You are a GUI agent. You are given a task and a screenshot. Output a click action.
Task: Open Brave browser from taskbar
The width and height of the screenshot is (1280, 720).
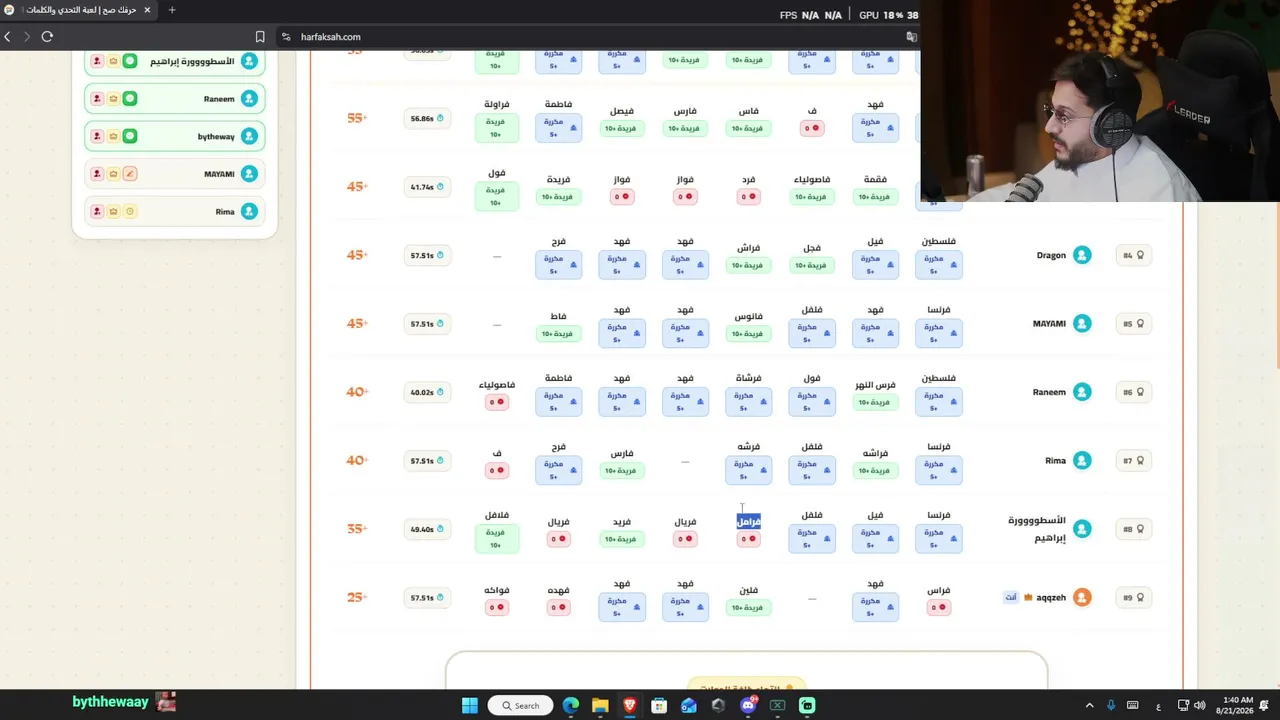point(630,705)
